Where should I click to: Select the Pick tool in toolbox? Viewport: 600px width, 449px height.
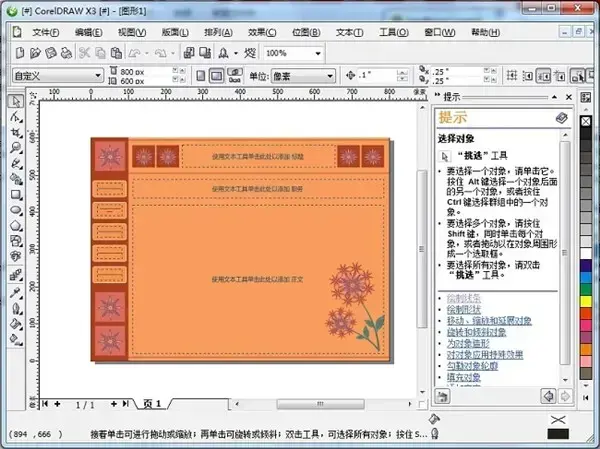[16, 101]
